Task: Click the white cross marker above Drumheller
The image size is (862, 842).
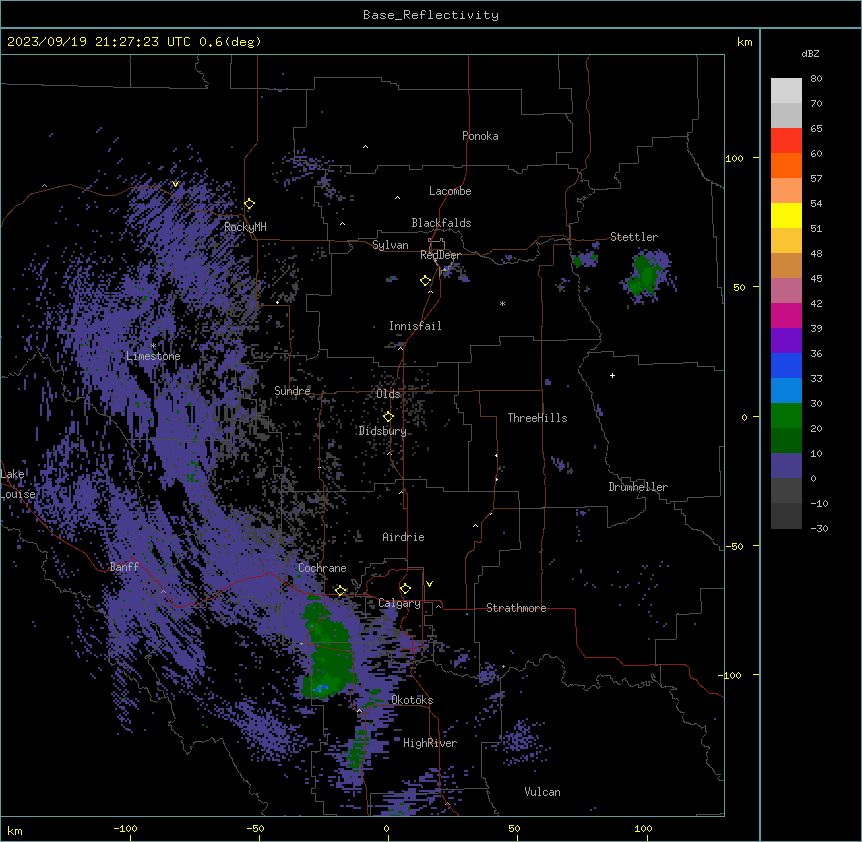Action: point(612,375)
